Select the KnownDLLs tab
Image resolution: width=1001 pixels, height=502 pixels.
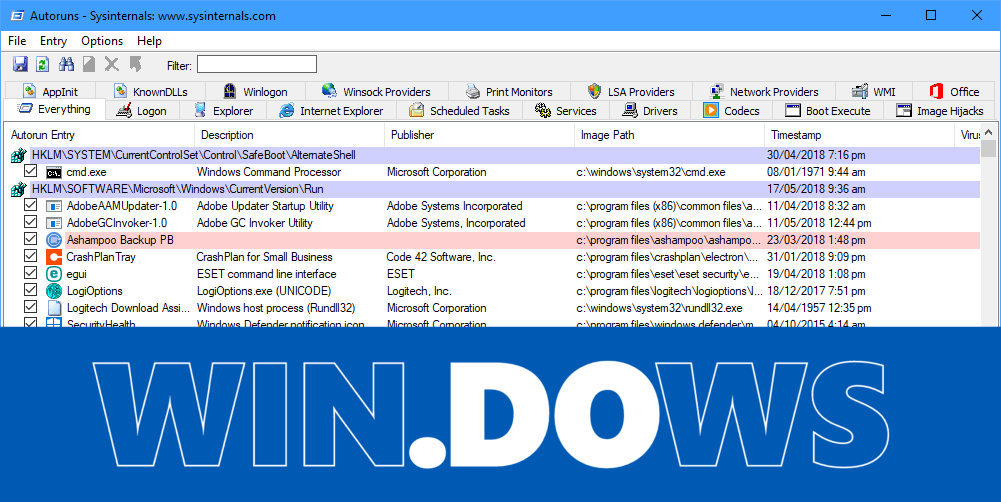151,91
